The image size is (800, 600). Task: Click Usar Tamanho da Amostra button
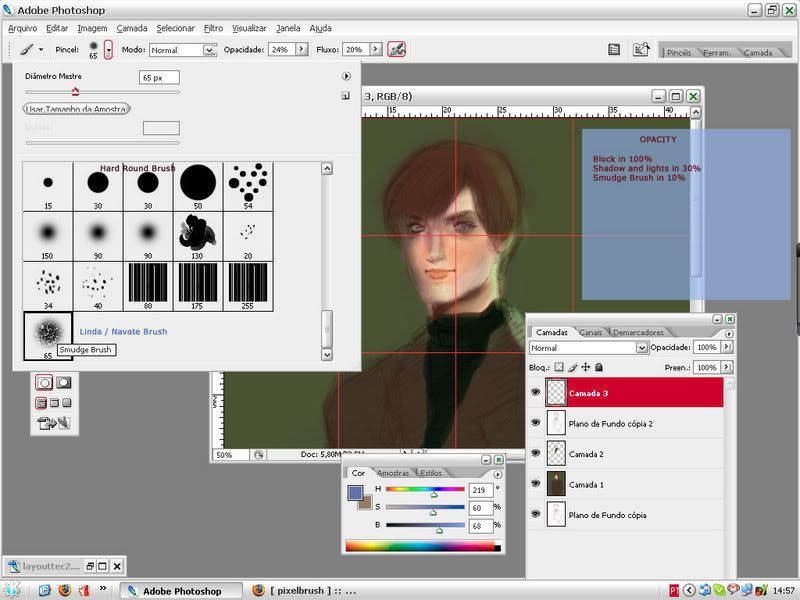tap(77, 108)
